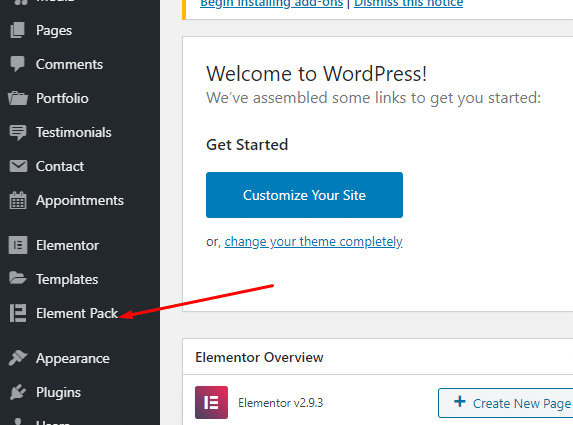Click the Pages stacked-sheets icon
The height and width of the screenshot is (425, 573).
point(18,30)
